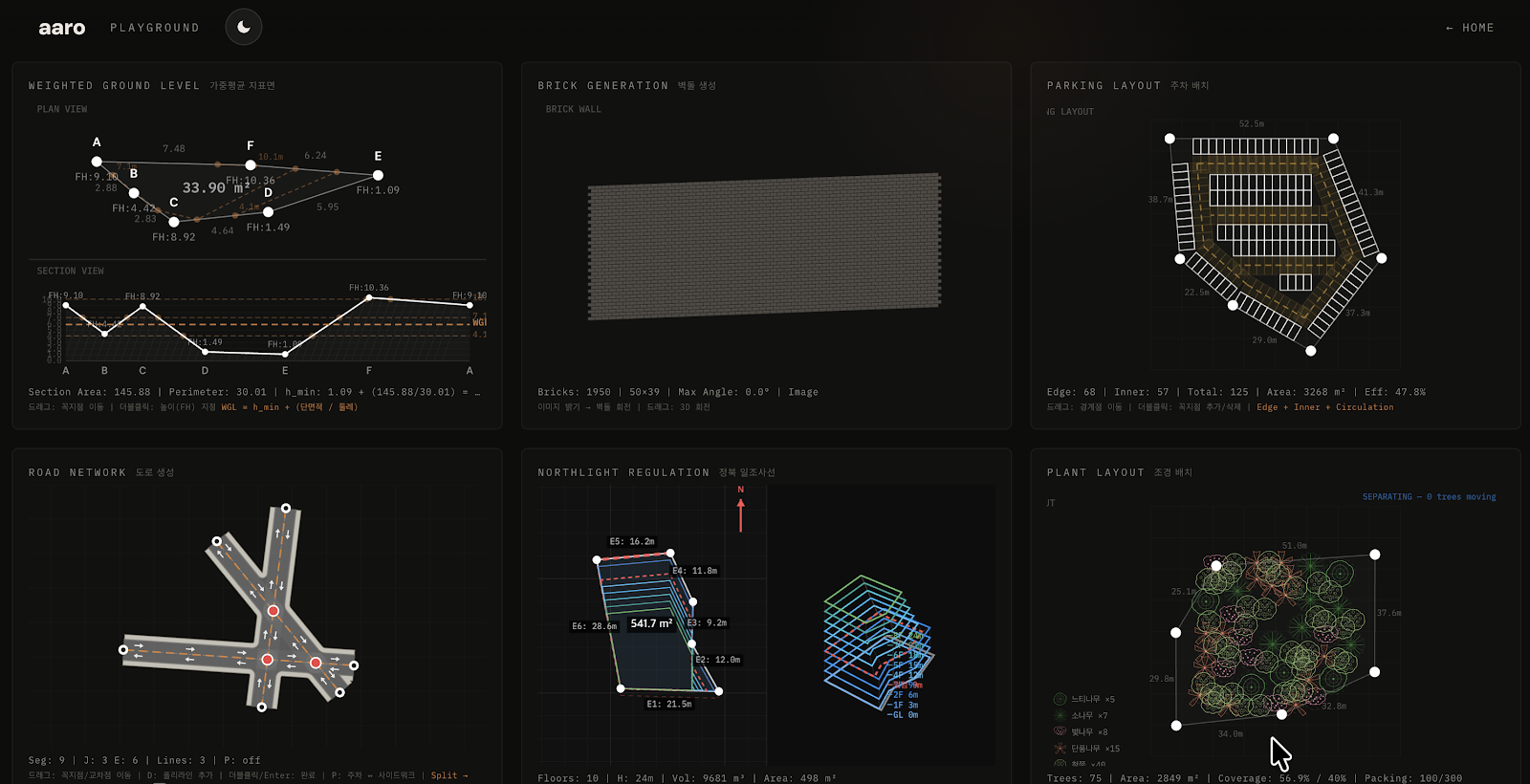Viewport: 1530px width, 784px height.
Task: Go back via the HOME link
Action: point(1470,28)
